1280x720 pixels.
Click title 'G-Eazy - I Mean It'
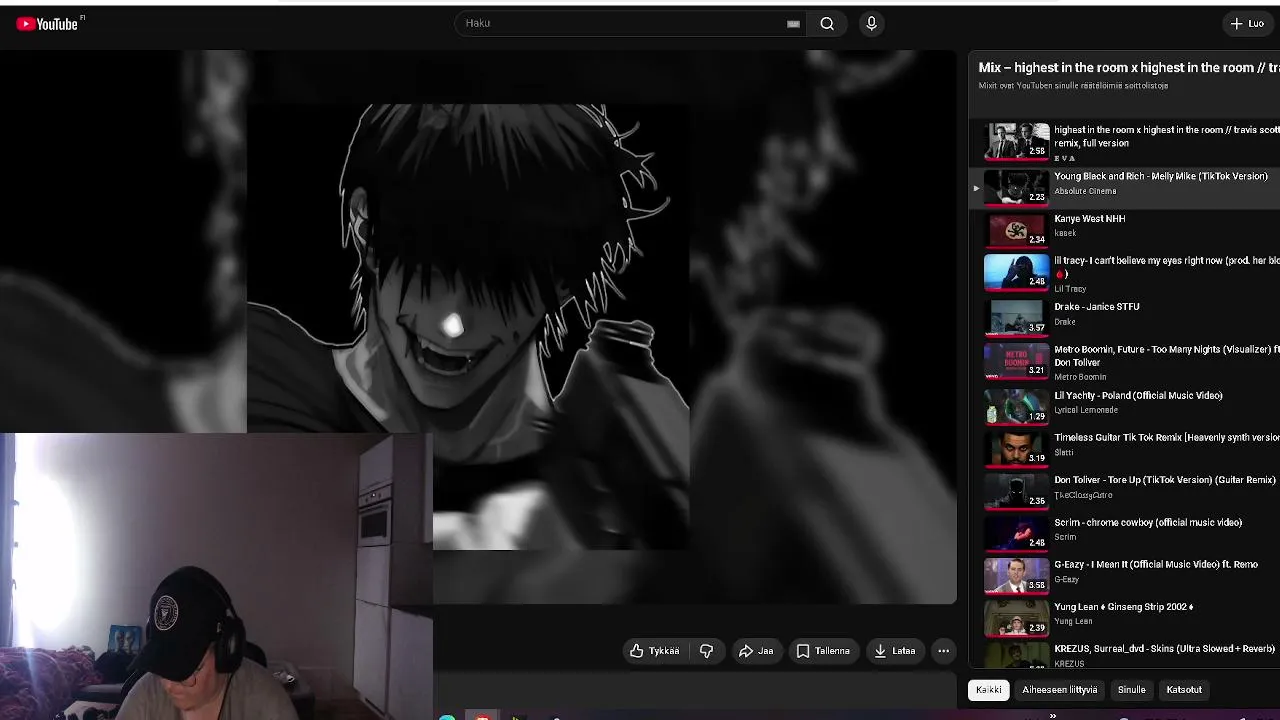click(x=1156, y=565)
